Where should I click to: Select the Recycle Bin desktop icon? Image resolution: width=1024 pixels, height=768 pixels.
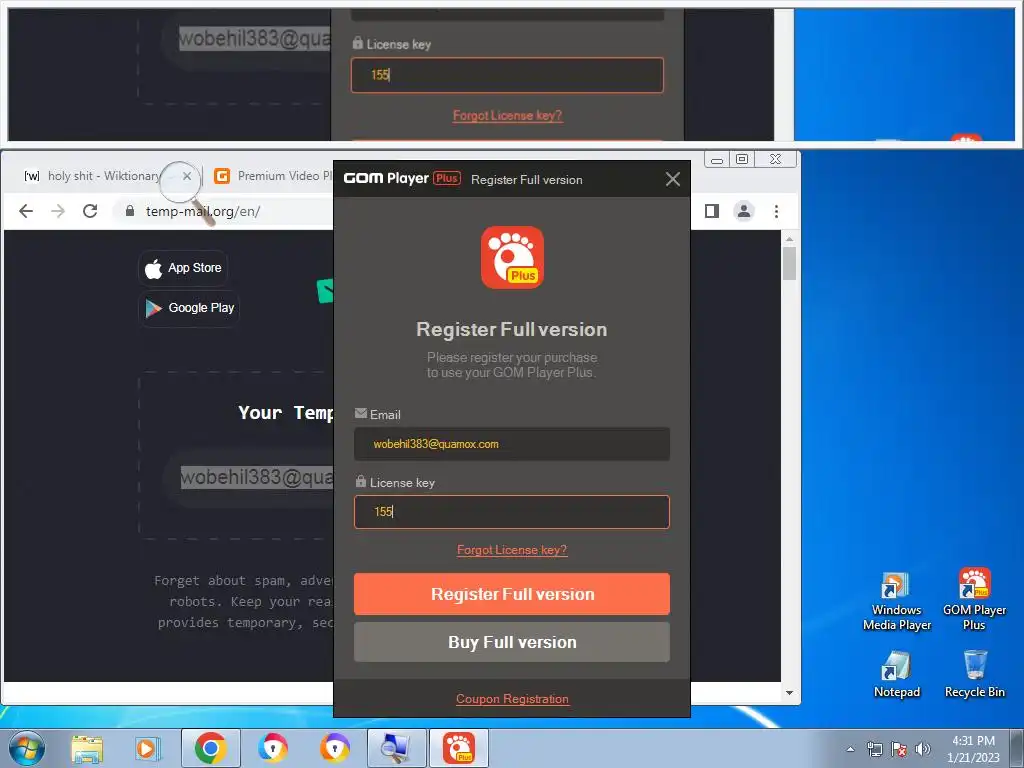(x=974, y=674)
